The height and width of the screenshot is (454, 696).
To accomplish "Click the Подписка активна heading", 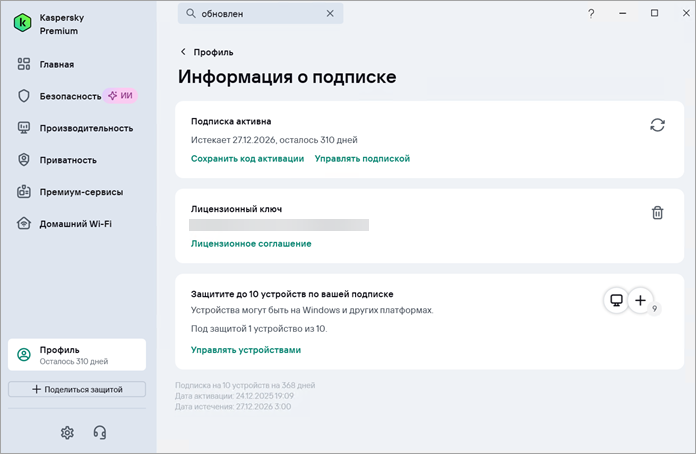I will click(231, 122).
